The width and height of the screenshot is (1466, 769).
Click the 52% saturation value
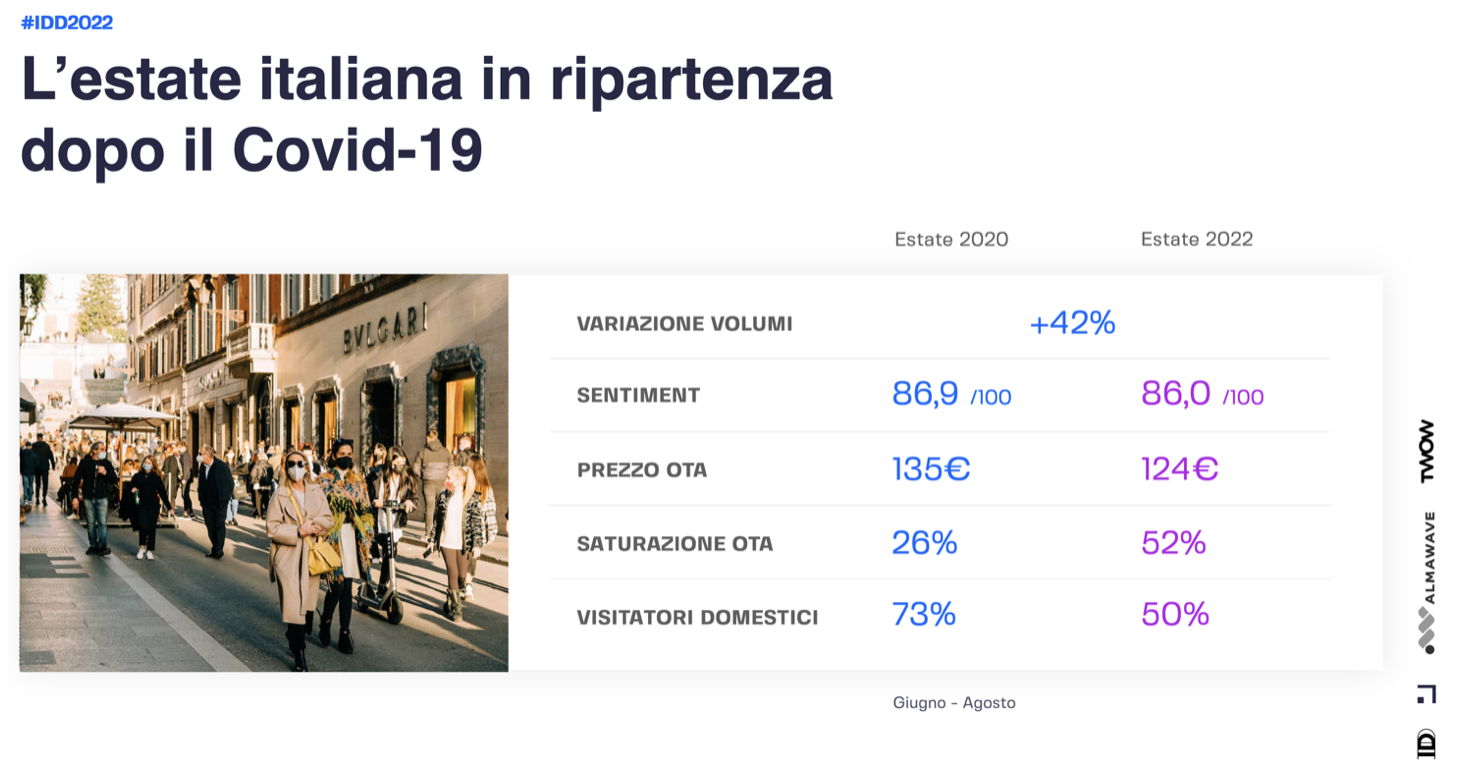(1173, 542)
